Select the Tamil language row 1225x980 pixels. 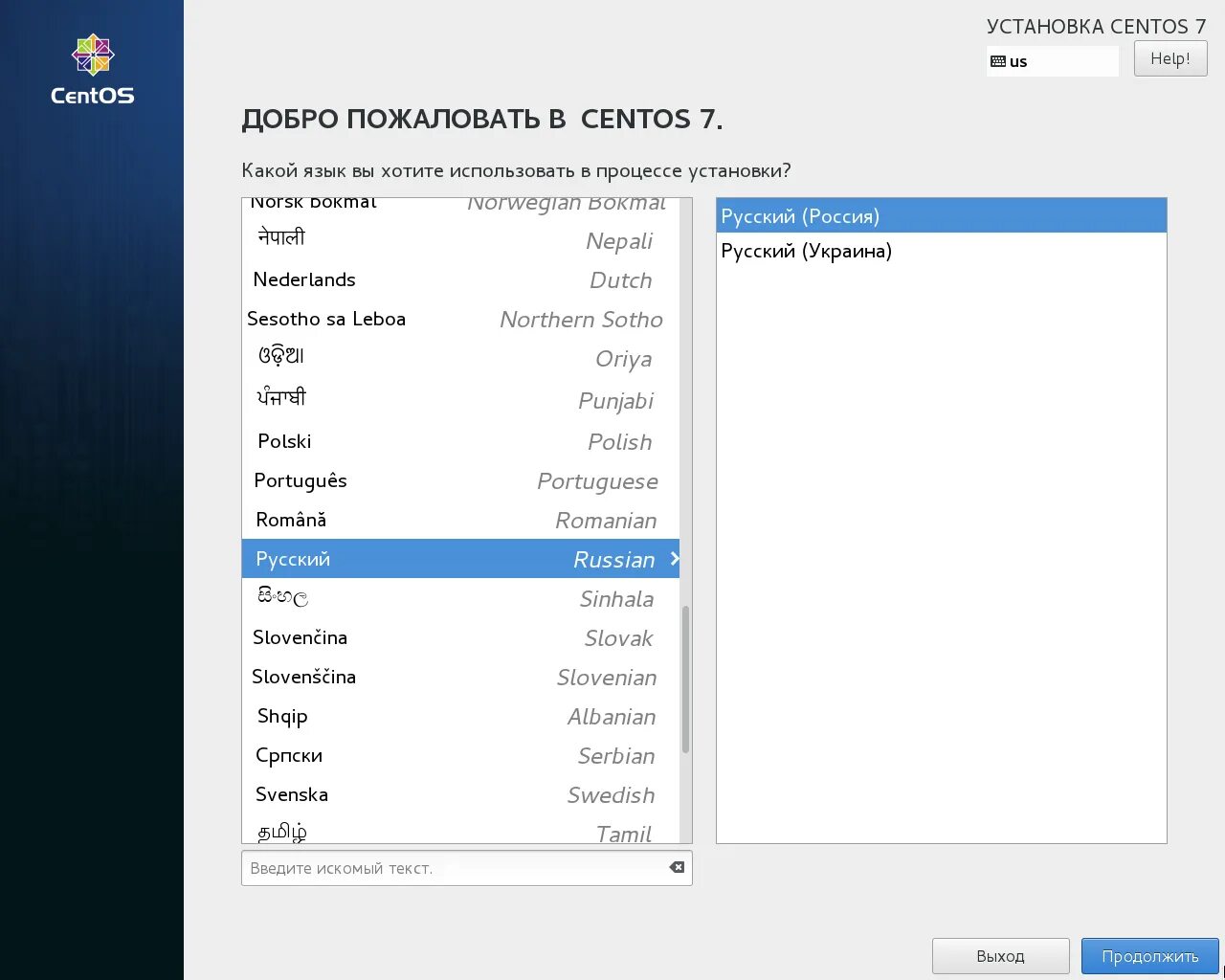(x=460, y=829)
